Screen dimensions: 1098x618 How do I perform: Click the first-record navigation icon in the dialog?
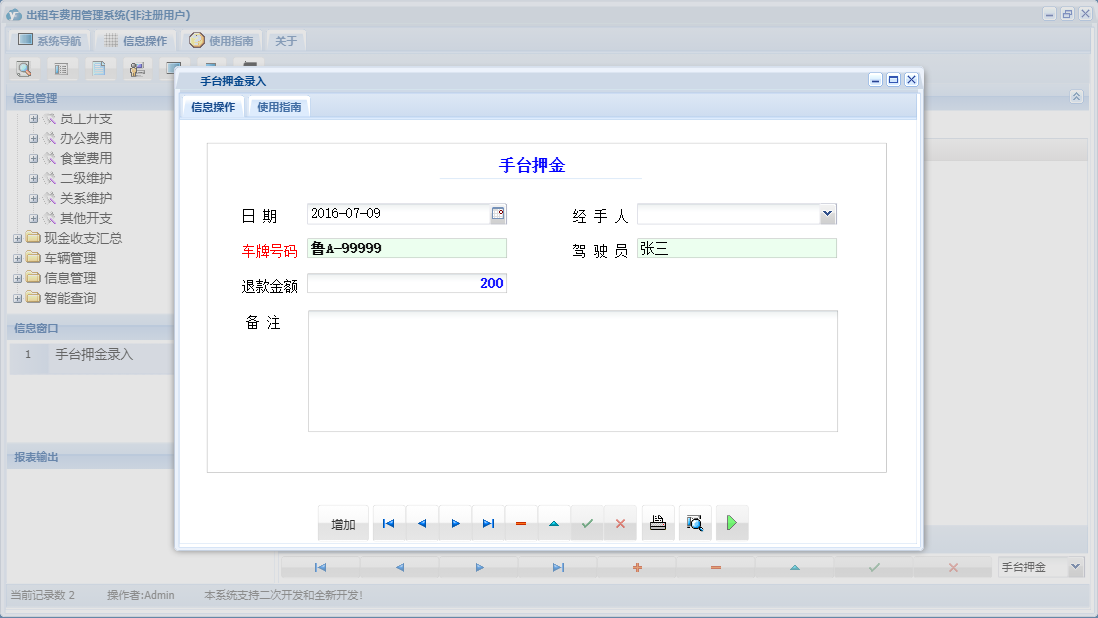pos(388,522)
